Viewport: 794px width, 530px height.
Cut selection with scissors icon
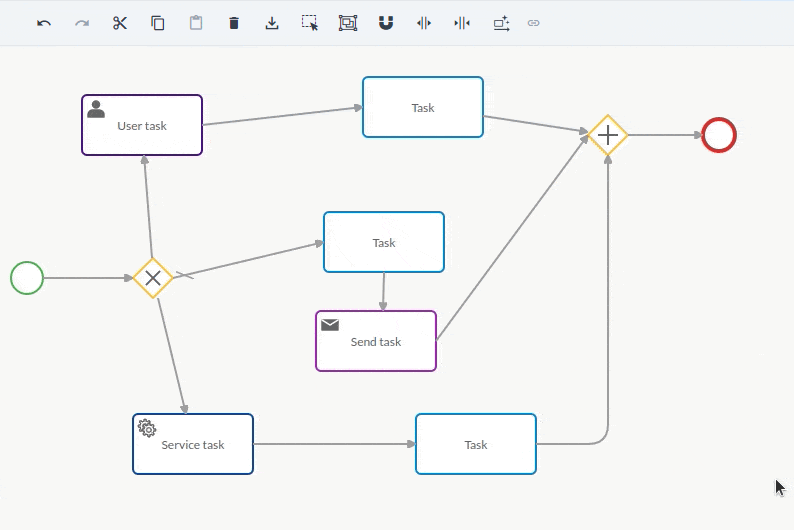tap(120, 23)
